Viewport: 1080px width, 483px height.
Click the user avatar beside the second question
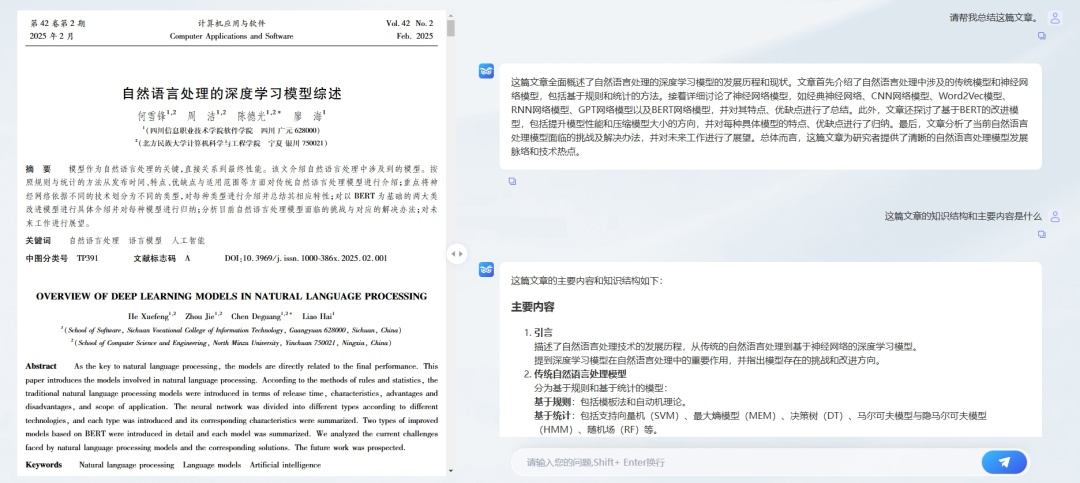1054,216
